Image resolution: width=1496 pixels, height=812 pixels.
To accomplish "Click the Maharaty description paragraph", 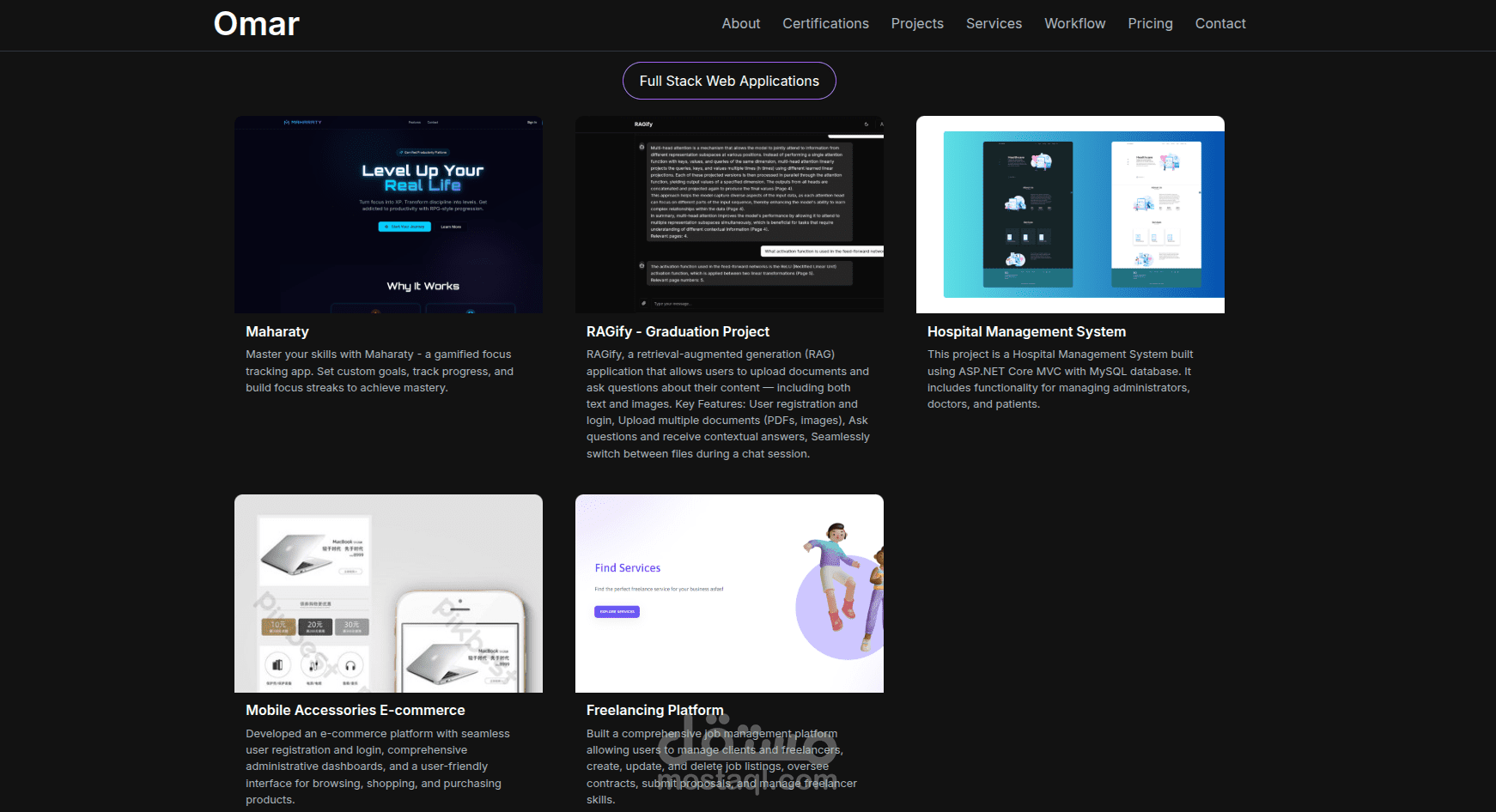I will [x=380, y=371].
